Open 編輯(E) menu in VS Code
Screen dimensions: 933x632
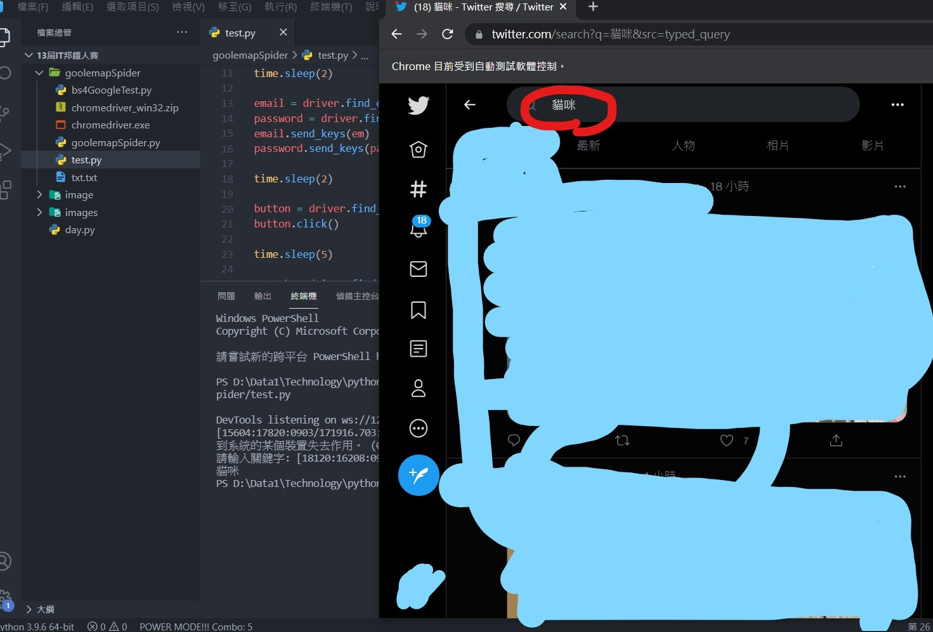pos(77,7)
